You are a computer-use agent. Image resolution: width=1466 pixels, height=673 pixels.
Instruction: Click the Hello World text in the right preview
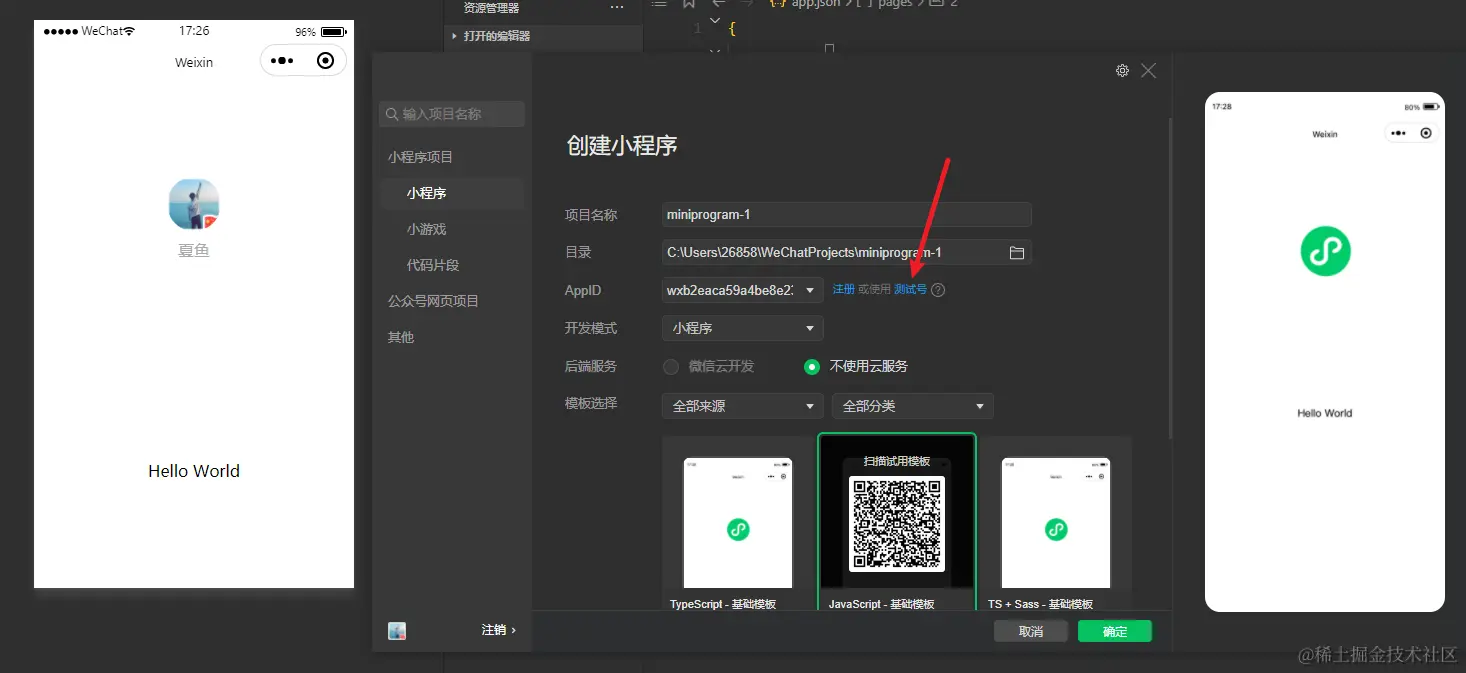tap(1325, 413)
